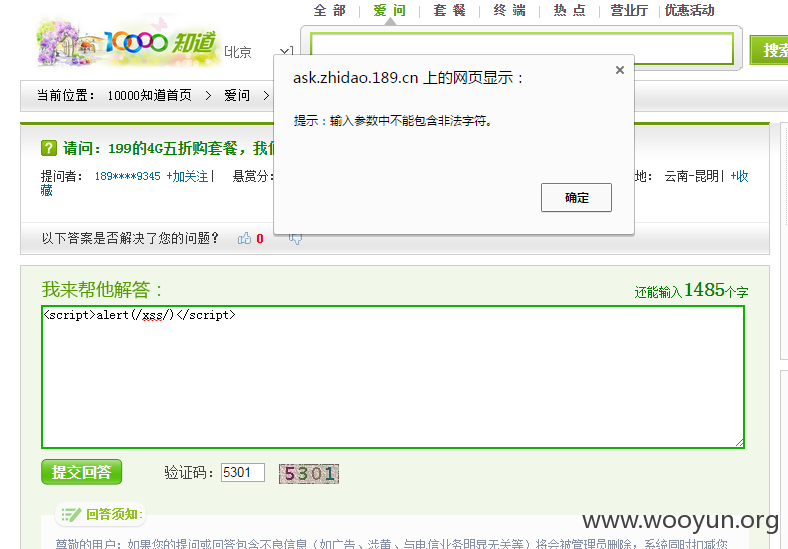The width and height of the screenshot is (788, 549).
Task: Open asker 189****9345 profile link
Action: (128, 176)
